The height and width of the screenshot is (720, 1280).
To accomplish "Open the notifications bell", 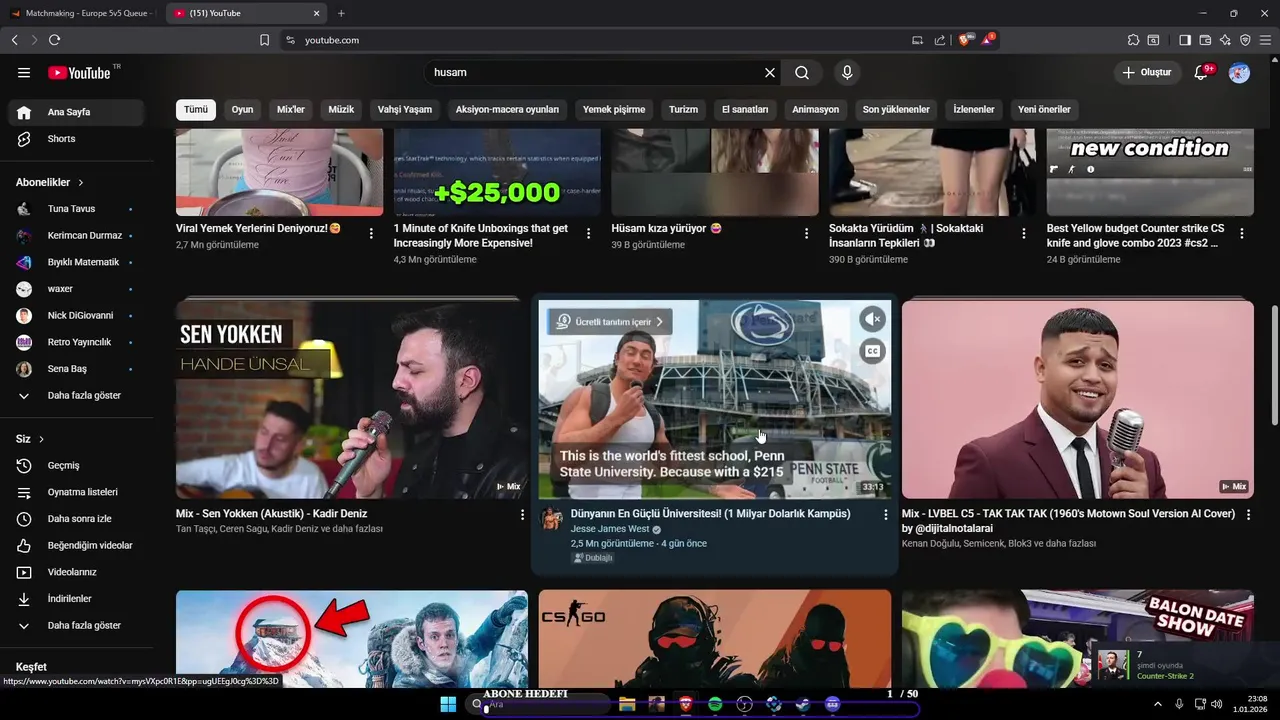I will point(1203,73).
